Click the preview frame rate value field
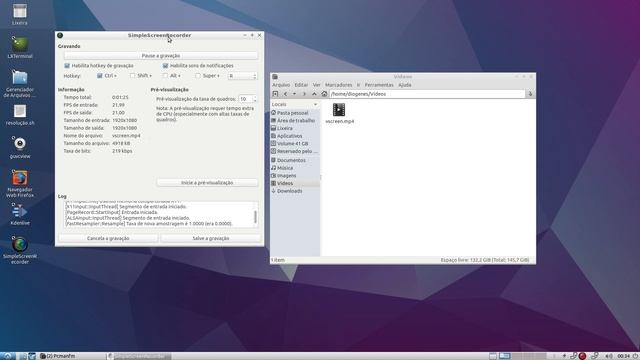 coord(245,99)
